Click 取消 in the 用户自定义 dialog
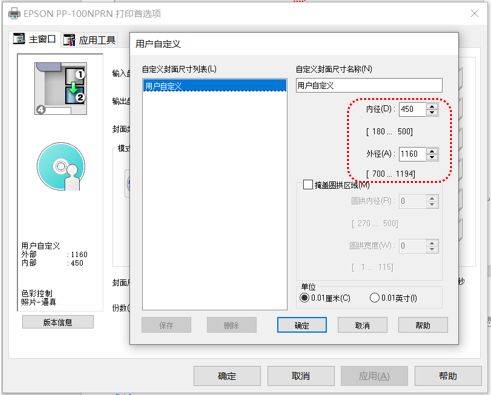Screen dimensions: 491x395 pyautogui.click(x=362, y=325)
